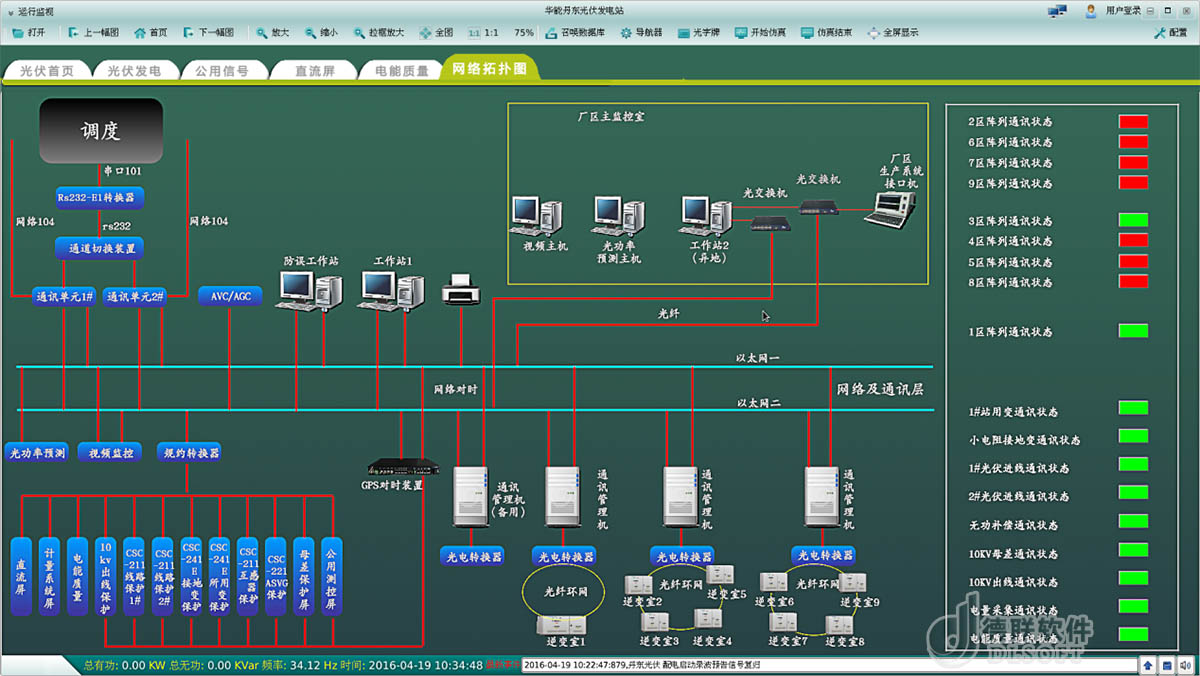1200x676 pixels.
Task: Click the sound speaker icon in status bar
Action: click(1186, 665)
